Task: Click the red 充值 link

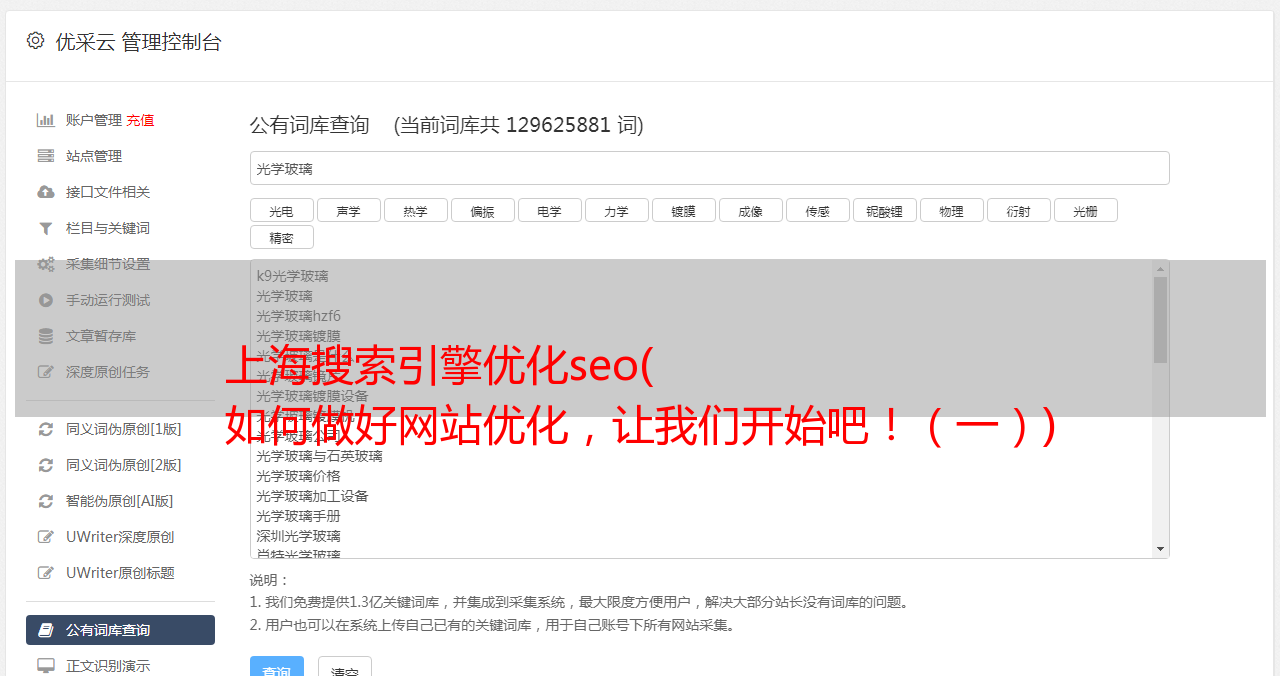Action: [x=140, y=120]
